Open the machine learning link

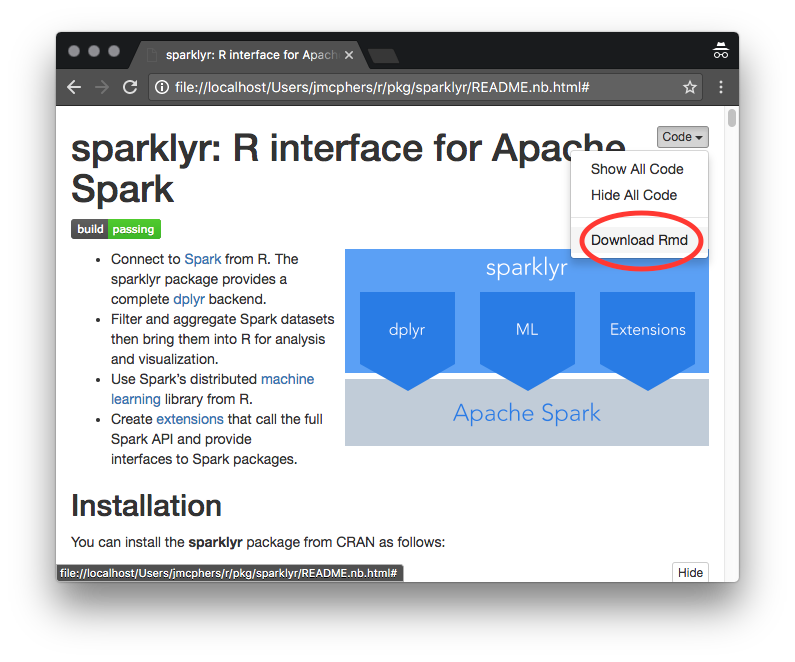[x=287, y=379]
